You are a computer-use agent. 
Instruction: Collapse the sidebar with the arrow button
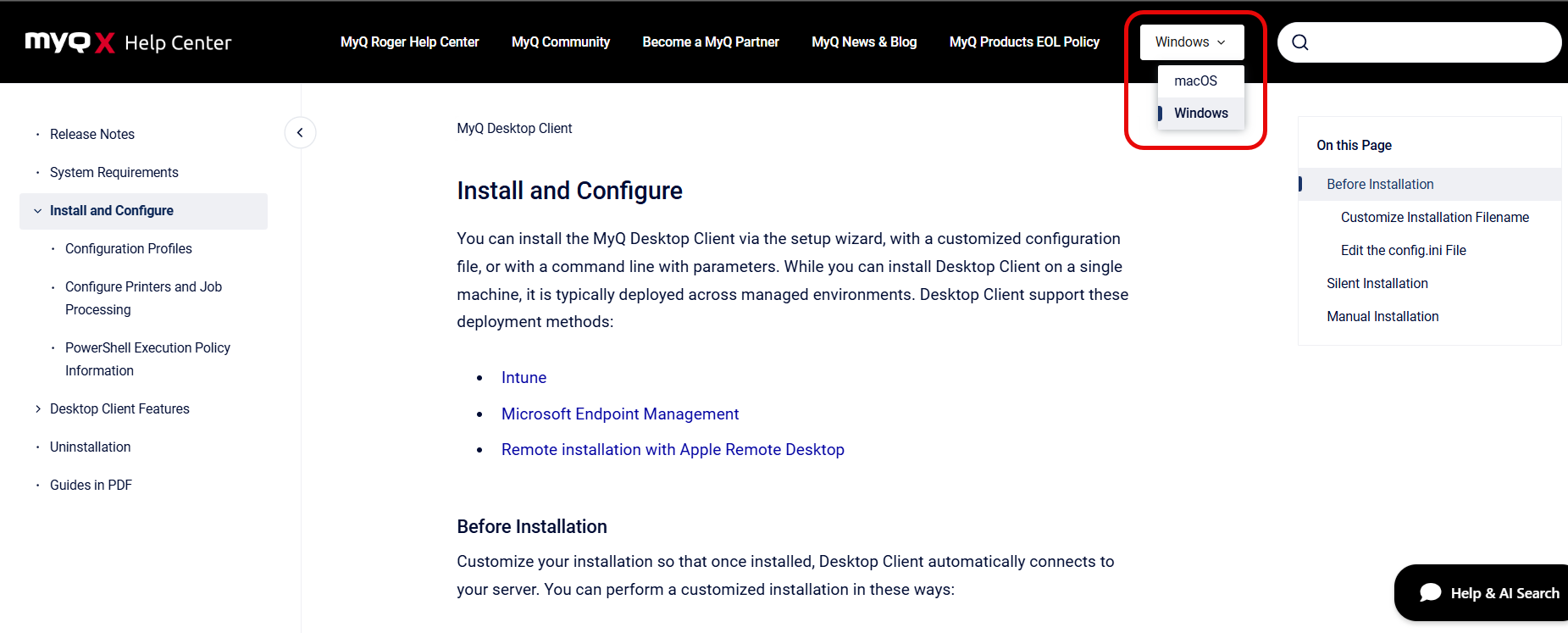click(x=300, y=133)
